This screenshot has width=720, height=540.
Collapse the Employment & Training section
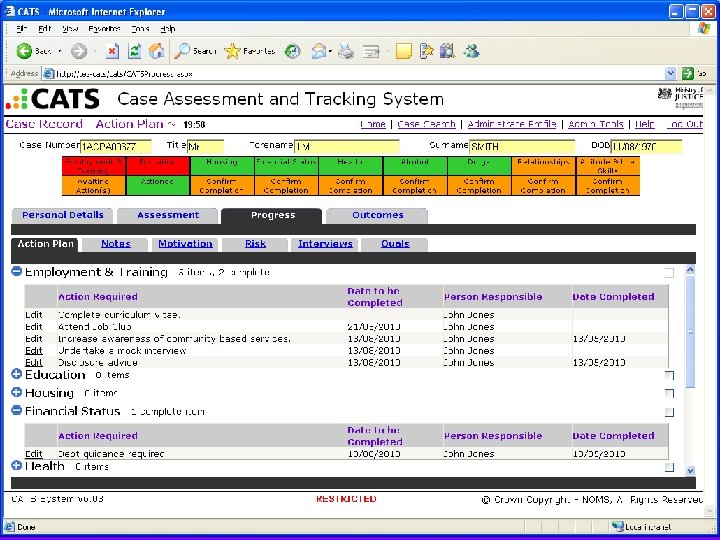click(x=17, y=271)
